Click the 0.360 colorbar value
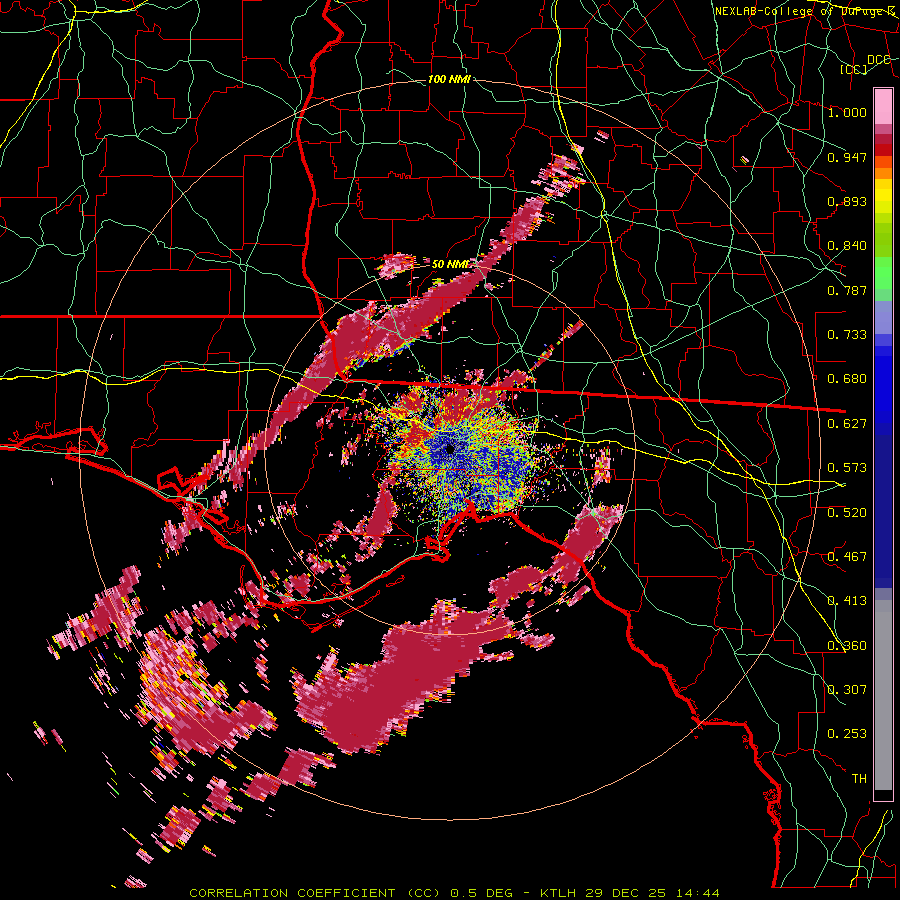The width and height of the screenshot is (900, 900). [847, 646]
